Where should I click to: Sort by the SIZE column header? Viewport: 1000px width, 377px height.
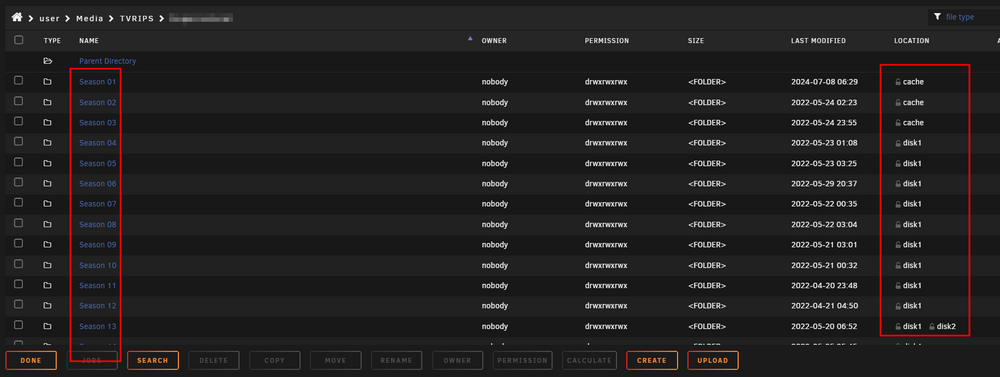point(696,41)
